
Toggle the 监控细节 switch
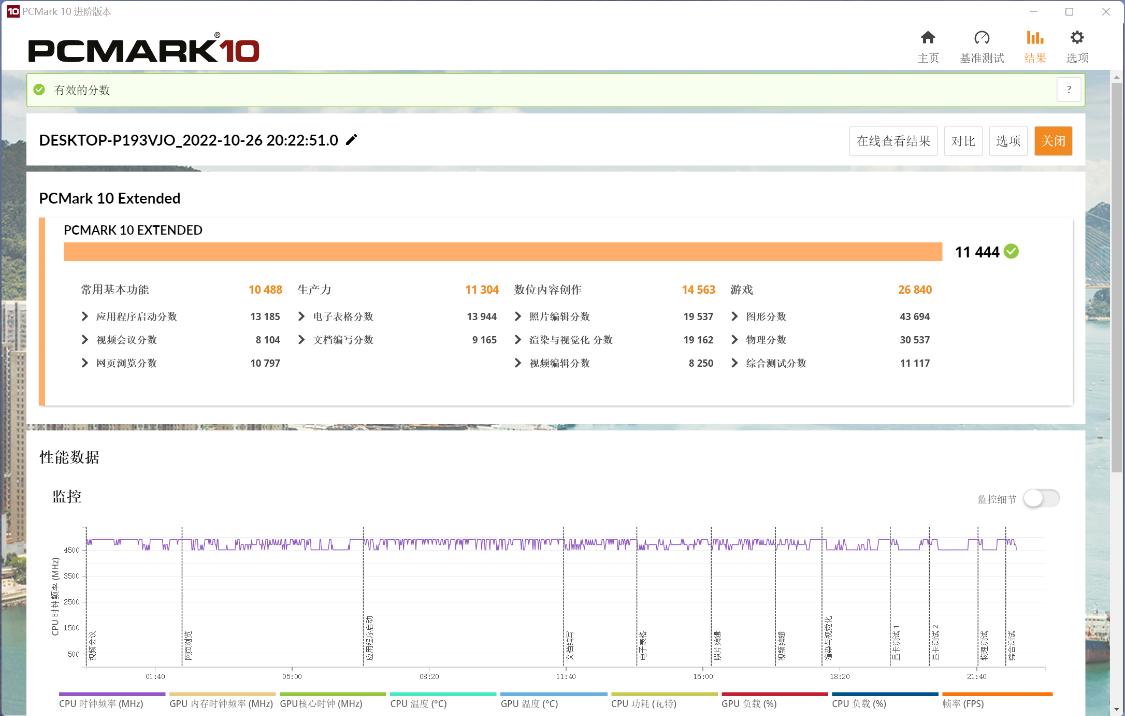pyautogui.click(x=1040, y=498)
